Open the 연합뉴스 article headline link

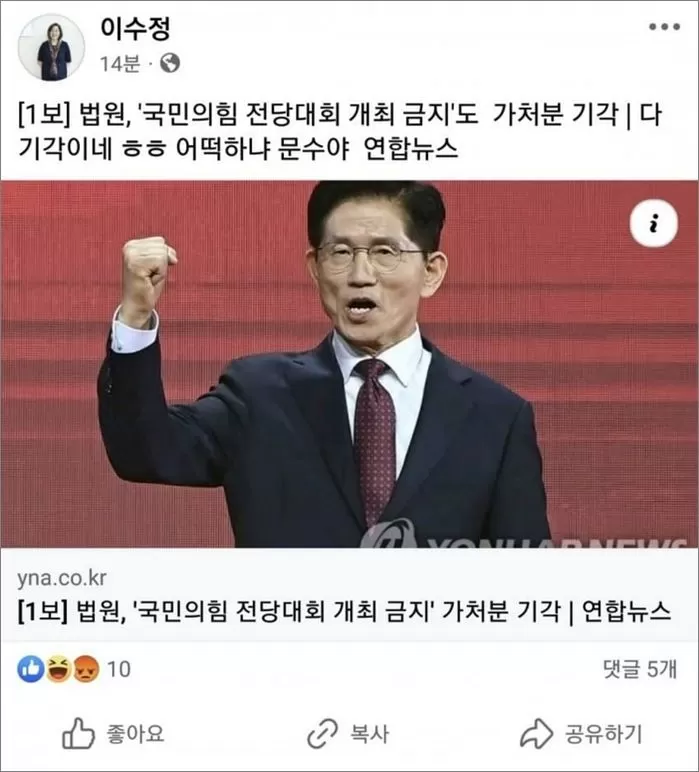[x=344, y=612]
